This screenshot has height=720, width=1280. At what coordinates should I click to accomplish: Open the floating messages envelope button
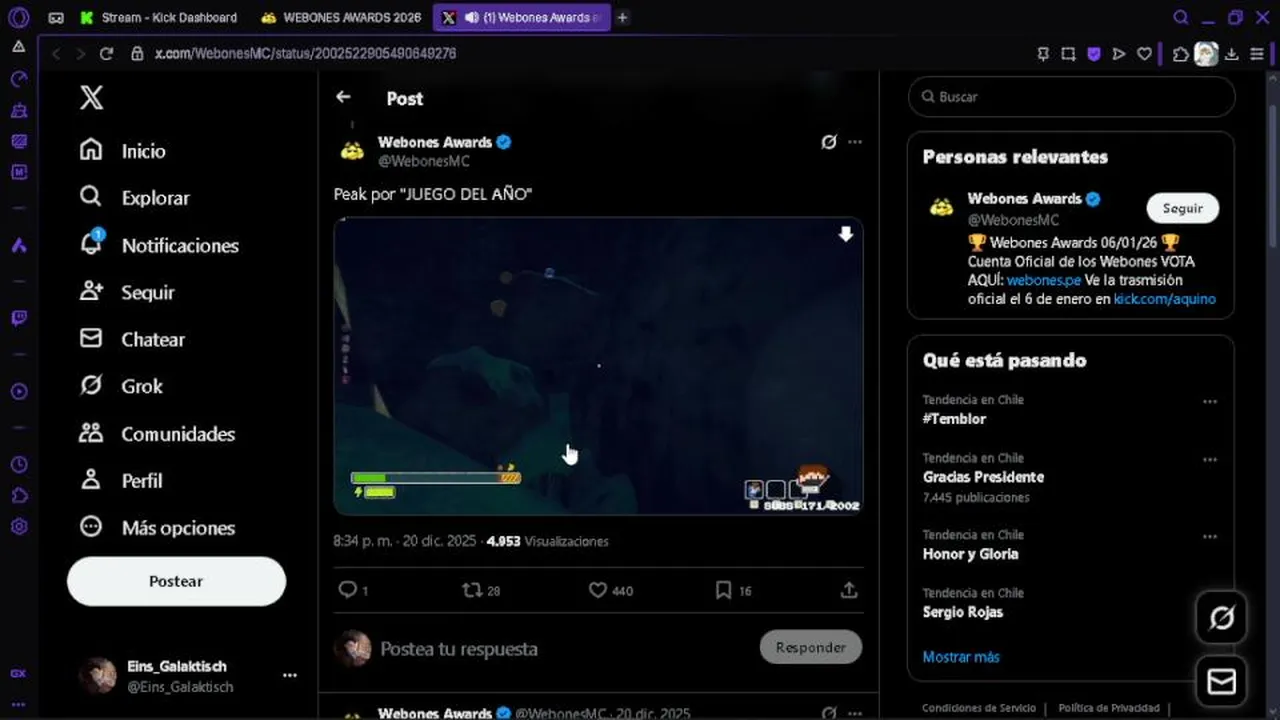pyautogui.click(x=1221, y=682)
